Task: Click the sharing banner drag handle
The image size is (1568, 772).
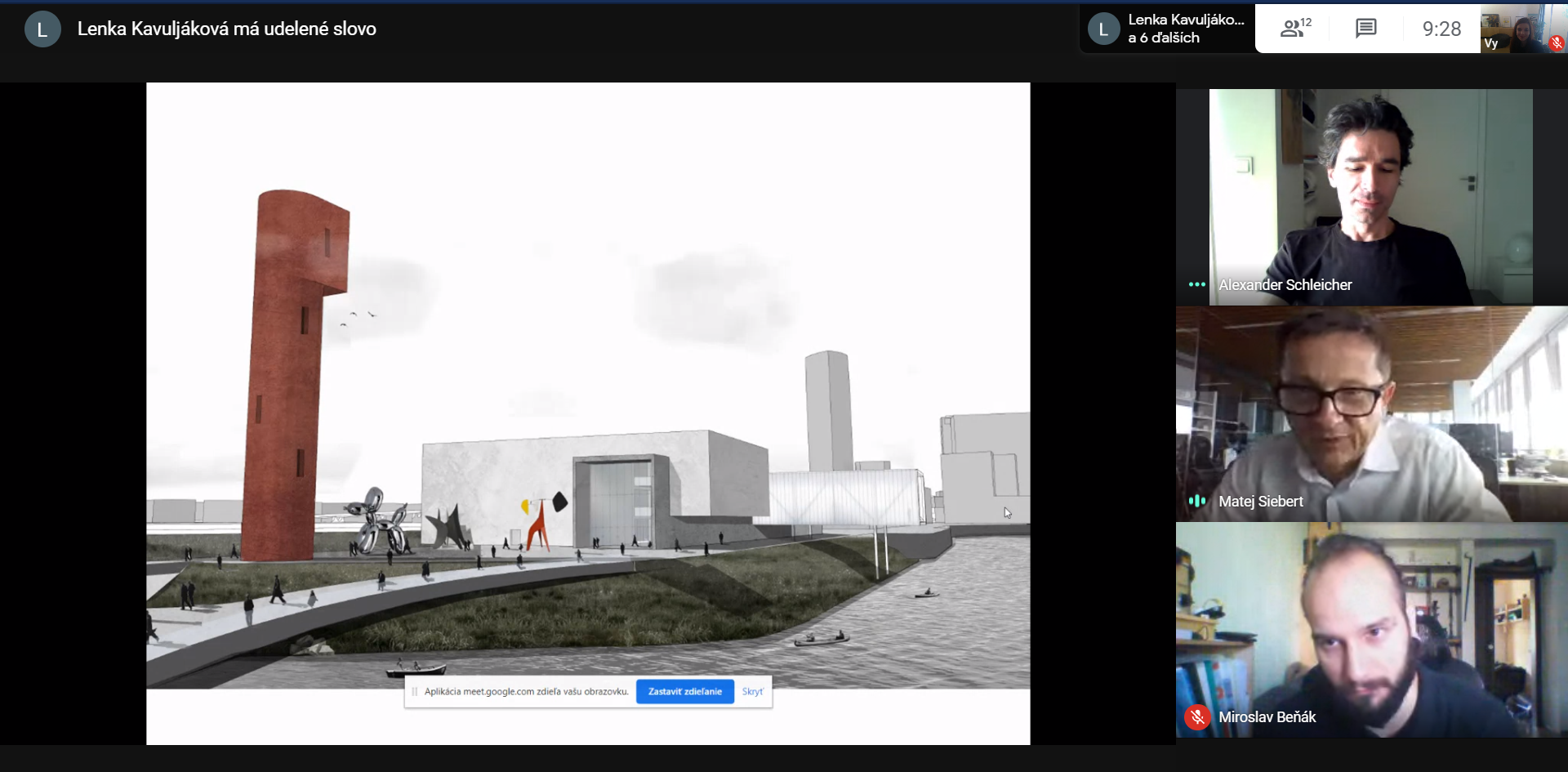Action: [414, 692]
